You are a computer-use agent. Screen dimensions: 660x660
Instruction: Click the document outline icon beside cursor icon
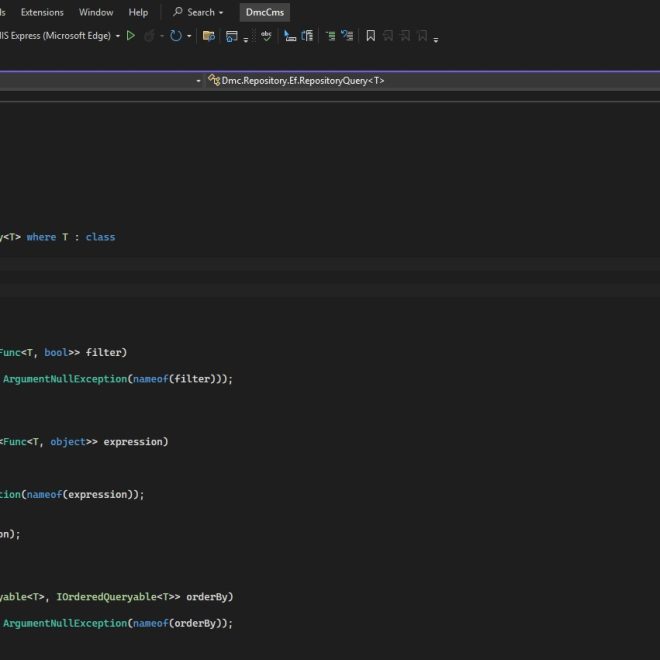pyautogui.click(x=307, y=36)
